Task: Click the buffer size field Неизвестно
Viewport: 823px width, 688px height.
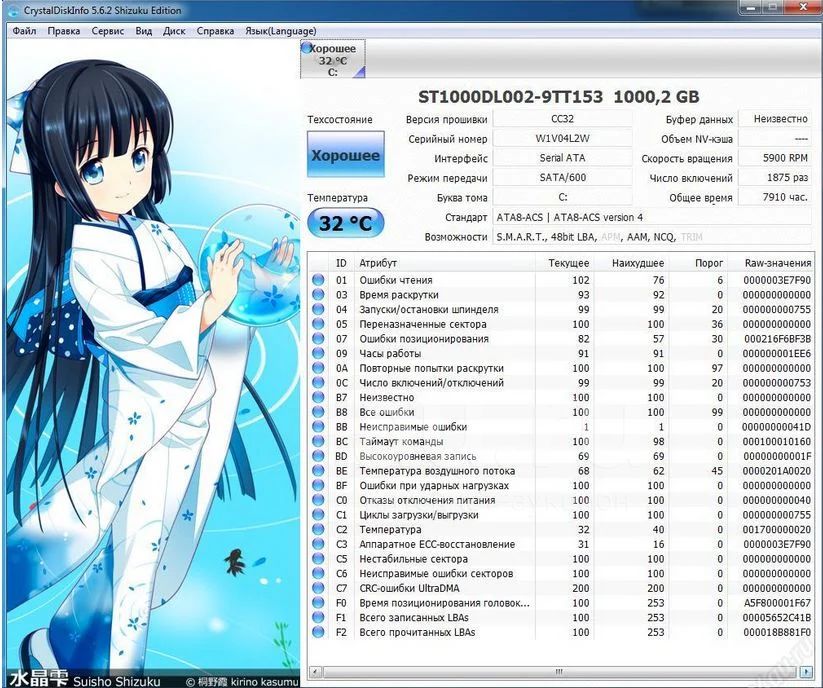Action: pos(775,119)
